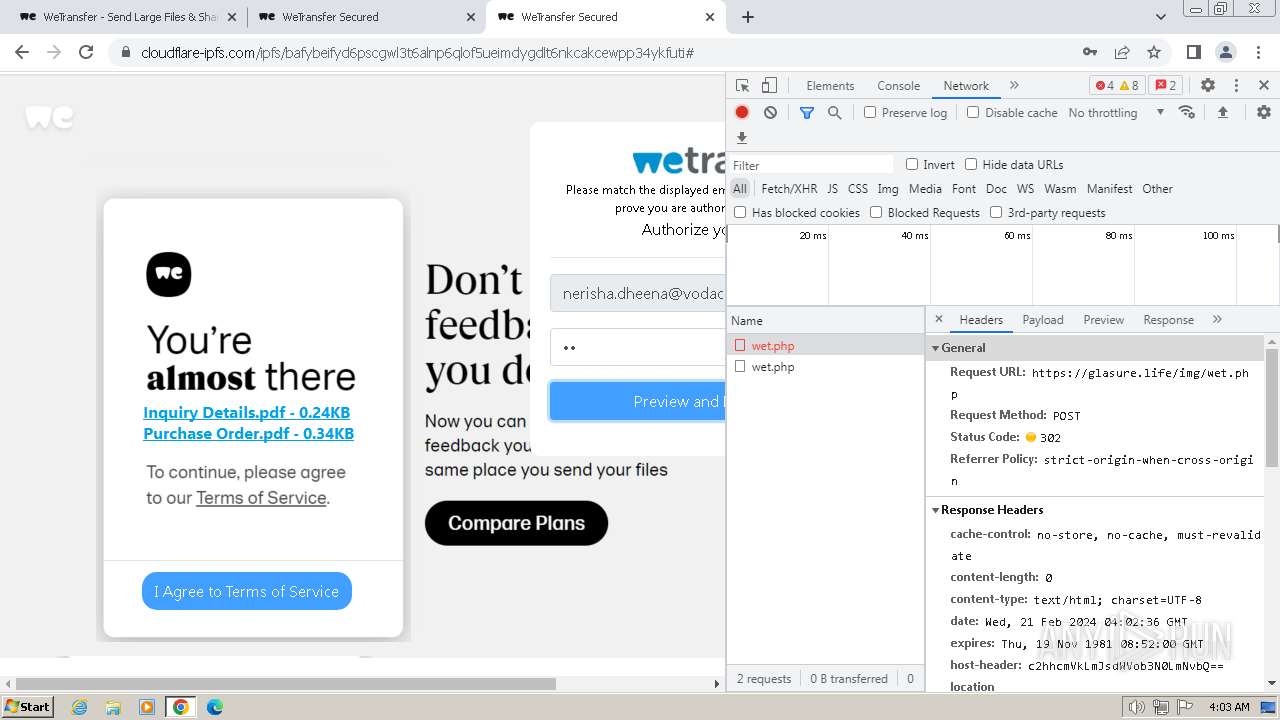Check Disable cache option
This screenshot has height=720, width=1280.
[973, 112]
